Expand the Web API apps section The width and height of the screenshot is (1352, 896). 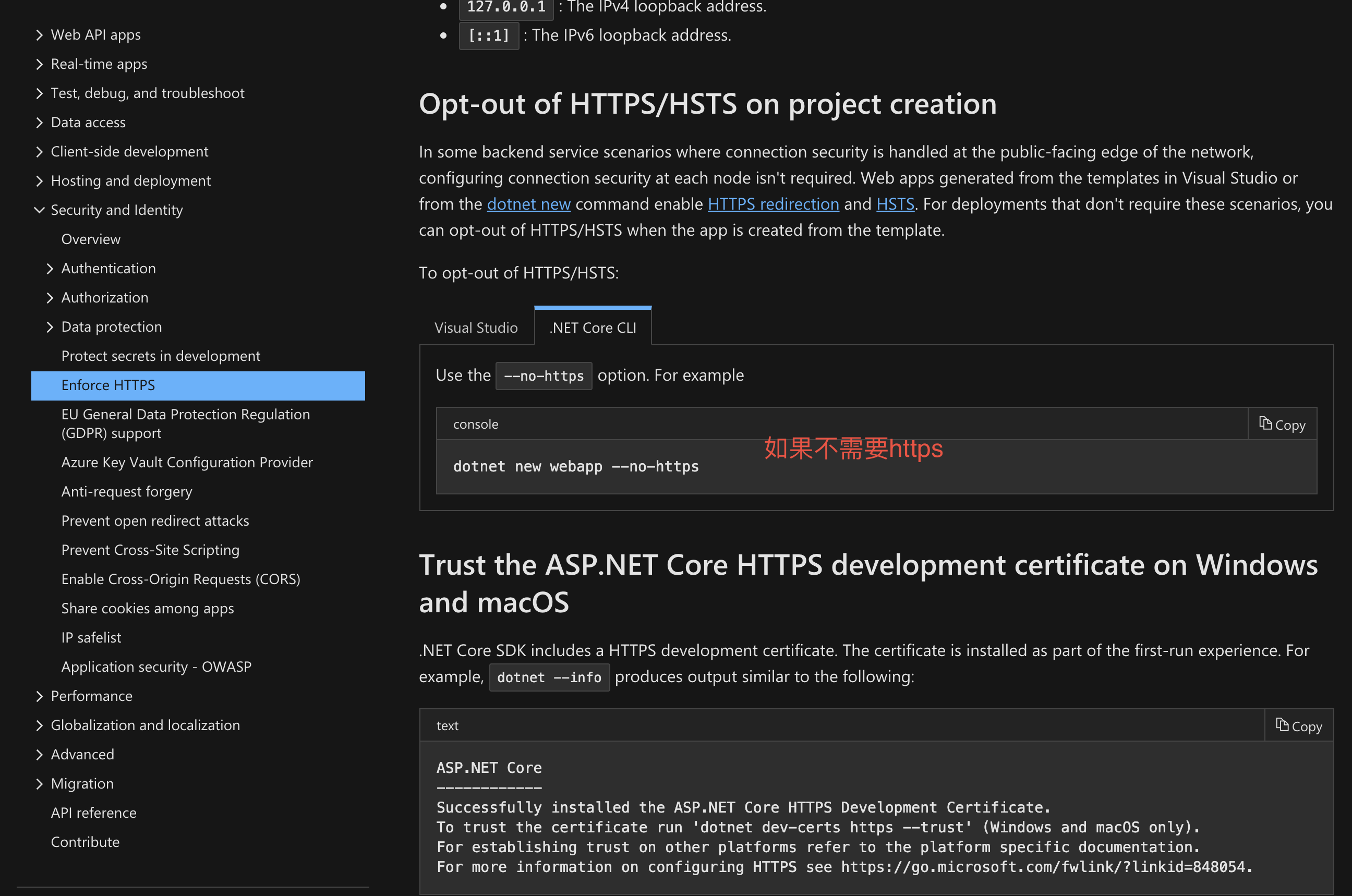click(39, 35)
